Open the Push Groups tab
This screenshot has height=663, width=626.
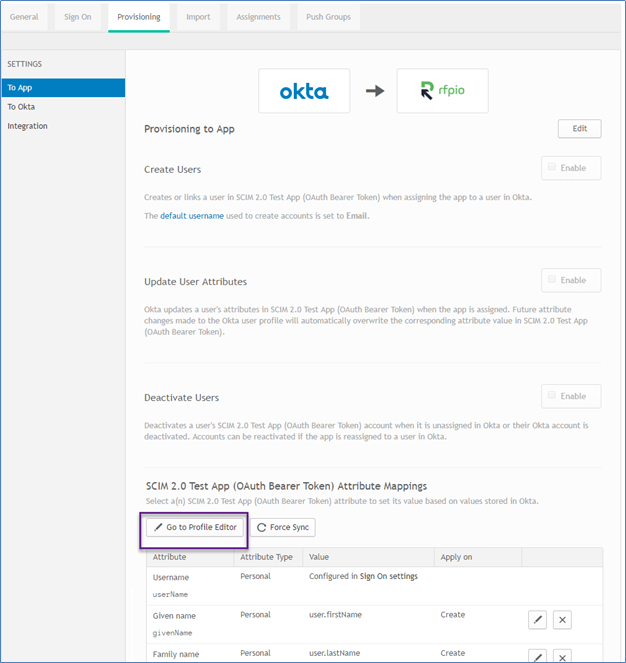[x=328, y=17]
